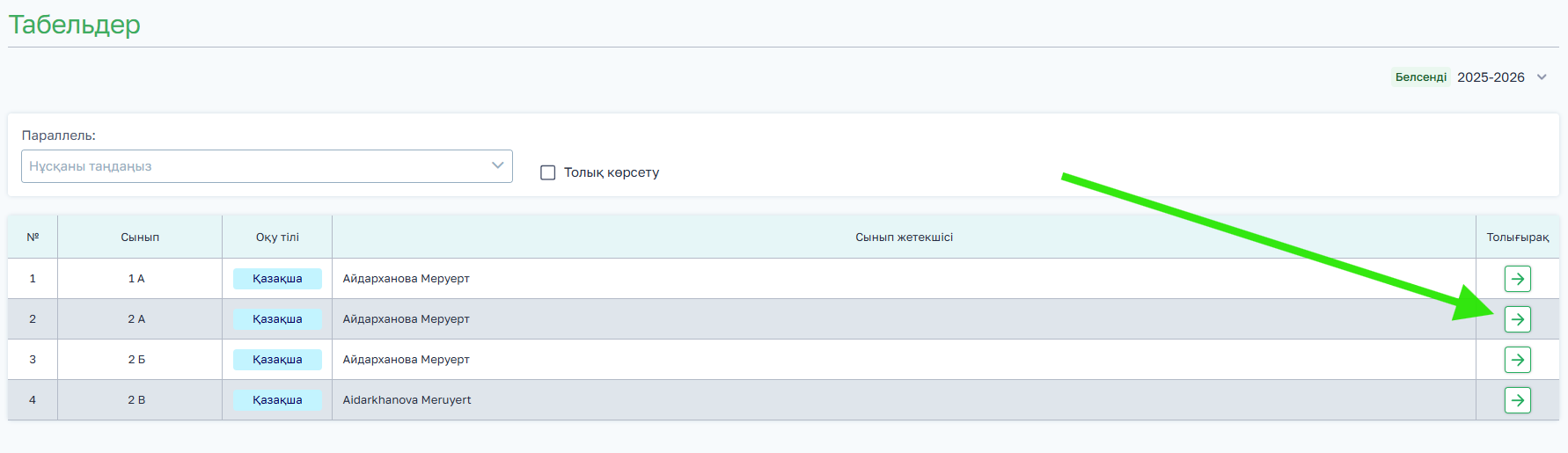Open details arrow for class 2 Б
The image size is (1568, 453).
(1517, 360)
